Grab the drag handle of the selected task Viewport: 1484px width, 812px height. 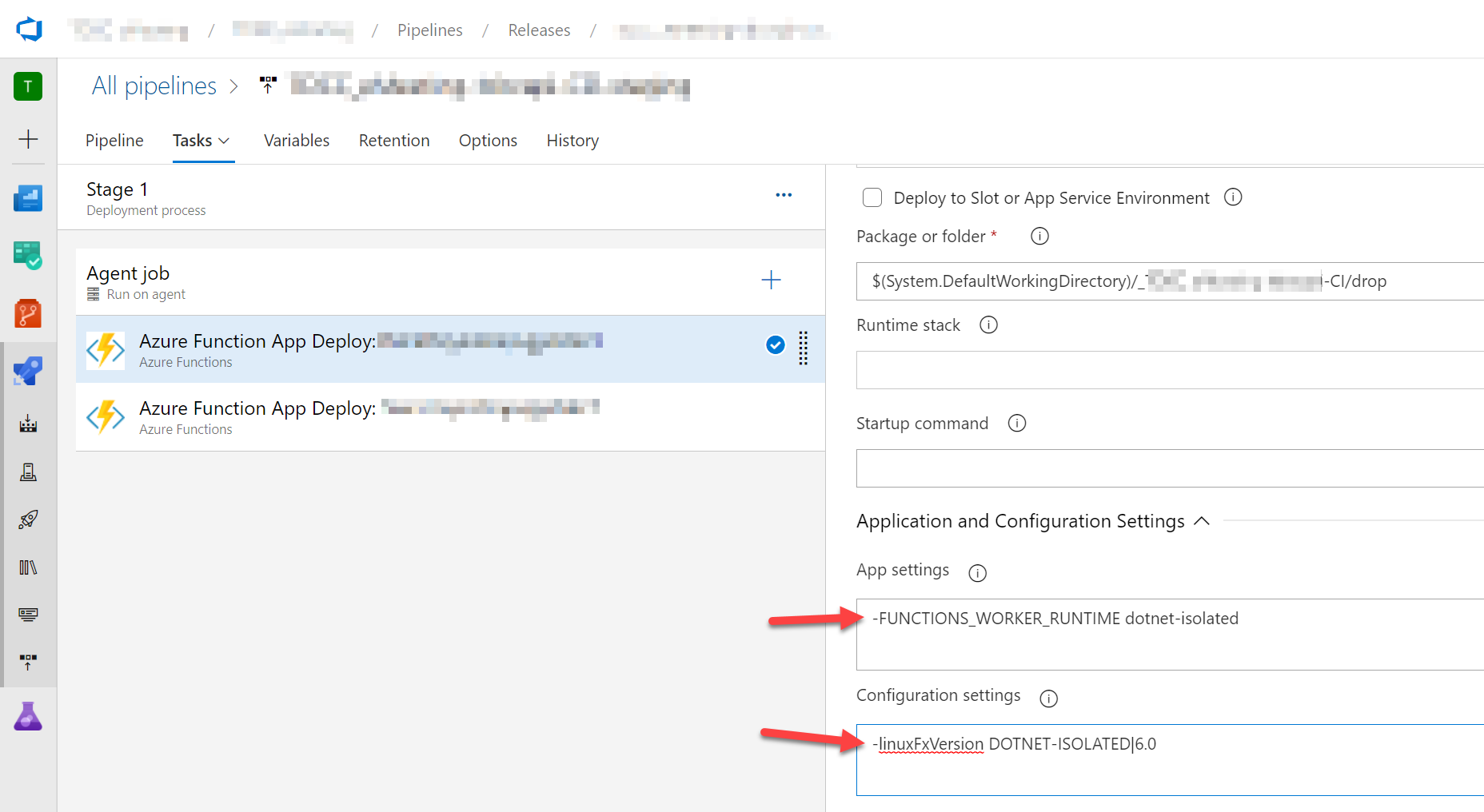(804, 348)
